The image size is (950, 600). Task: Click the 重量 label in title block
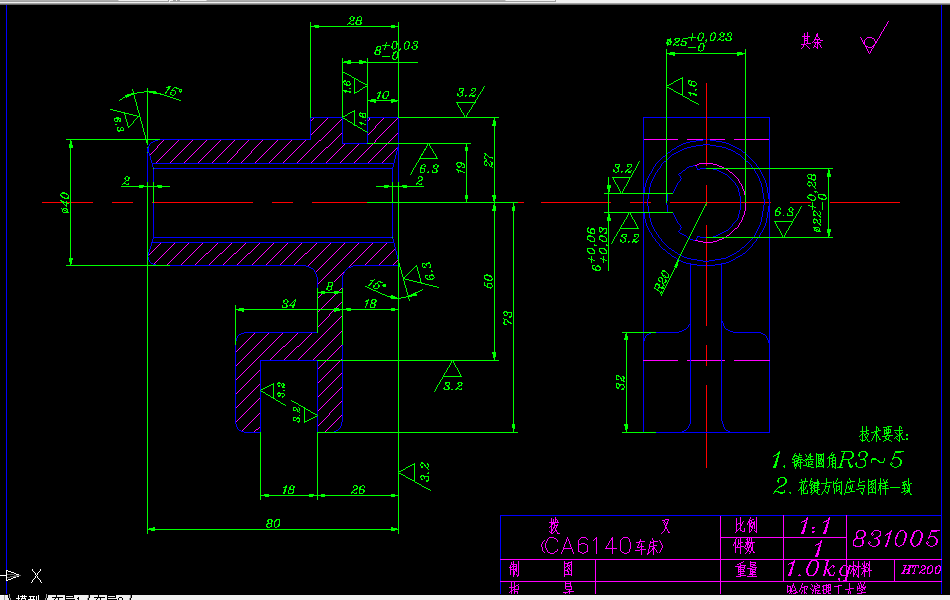[746, 570]
